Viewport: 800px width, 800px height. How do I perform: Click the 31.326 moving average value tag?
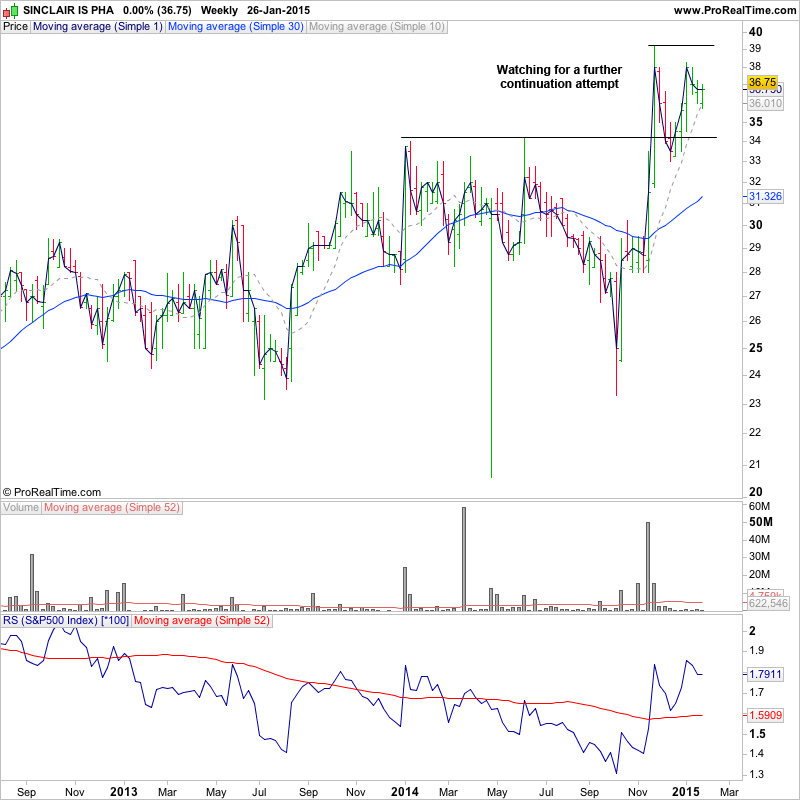765,196
